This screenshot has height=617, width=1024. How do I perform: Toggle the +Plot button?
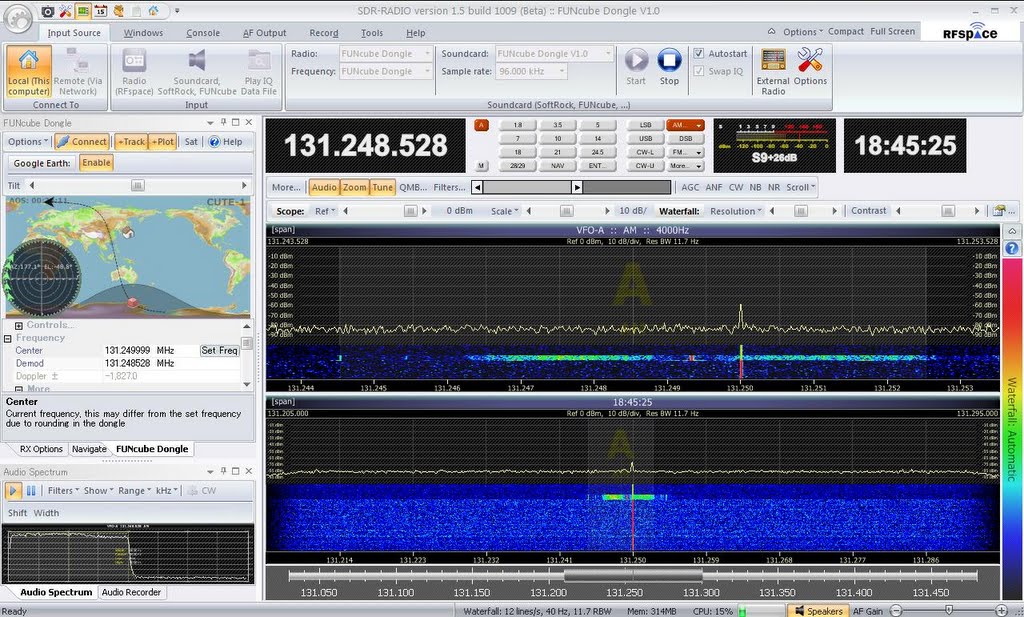click(163, 142)
